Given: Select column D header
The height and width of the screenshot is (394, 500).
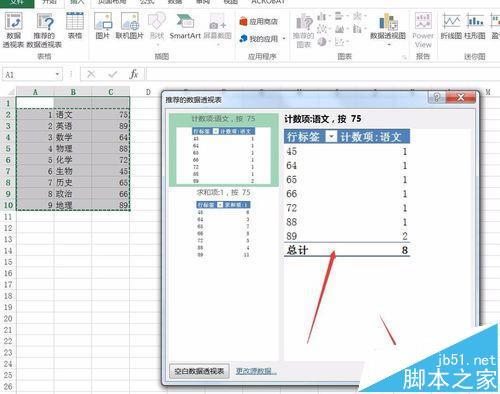Looking at the screenshot, I should pos(148,92).
